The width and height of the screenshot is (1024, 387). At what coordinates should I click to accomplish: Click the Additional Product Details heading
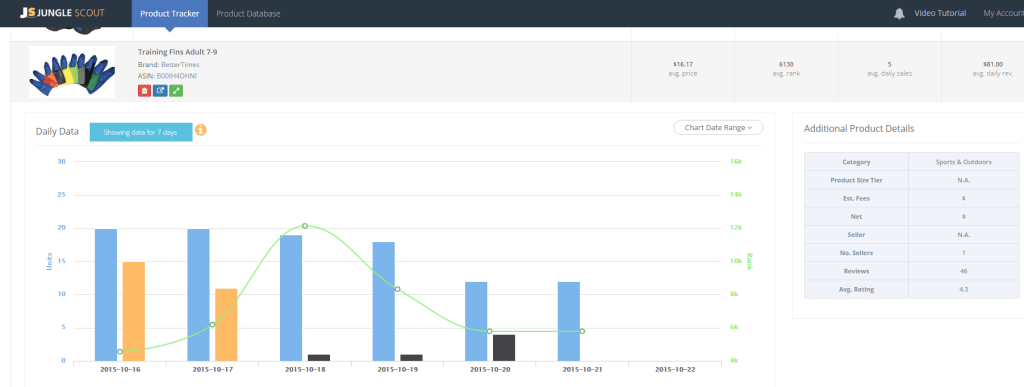pos(859,129)
